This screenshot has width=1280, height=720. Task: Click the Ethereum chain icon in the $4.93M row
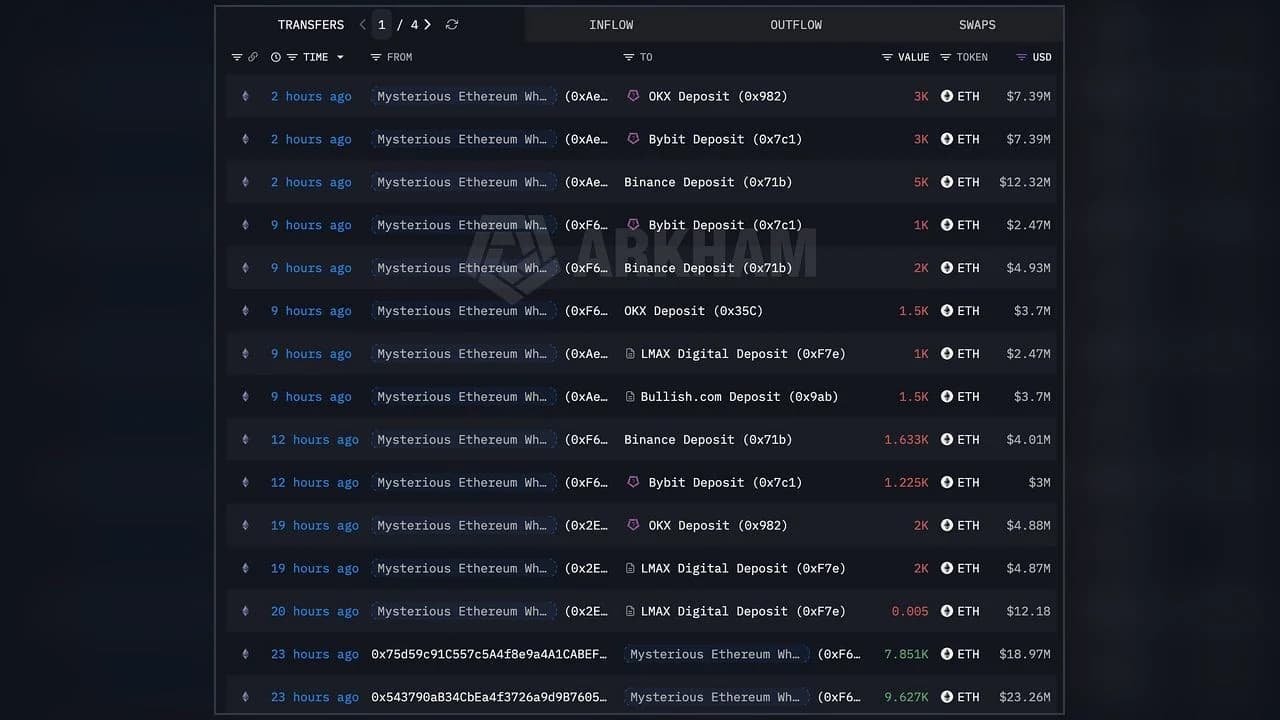[x=245, y=268]
